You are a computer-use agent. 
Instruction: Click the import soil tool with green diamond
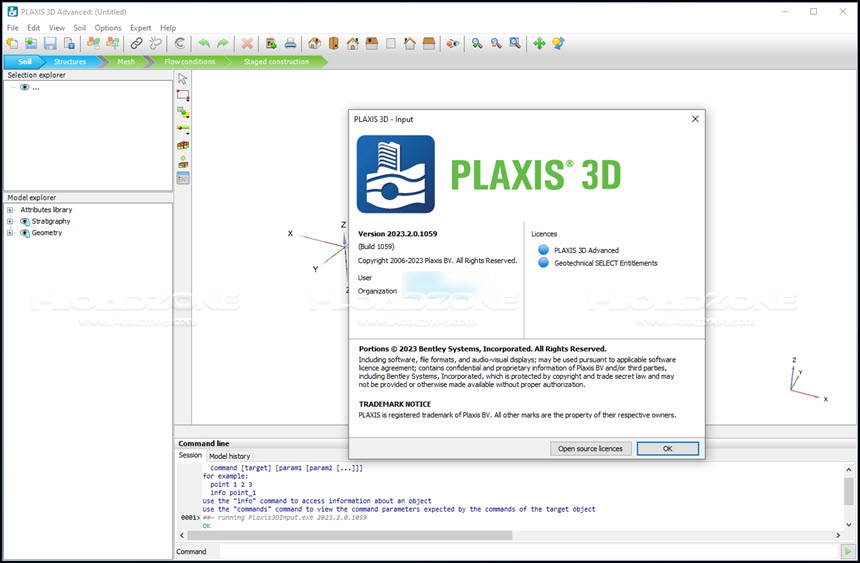point(183,162)
